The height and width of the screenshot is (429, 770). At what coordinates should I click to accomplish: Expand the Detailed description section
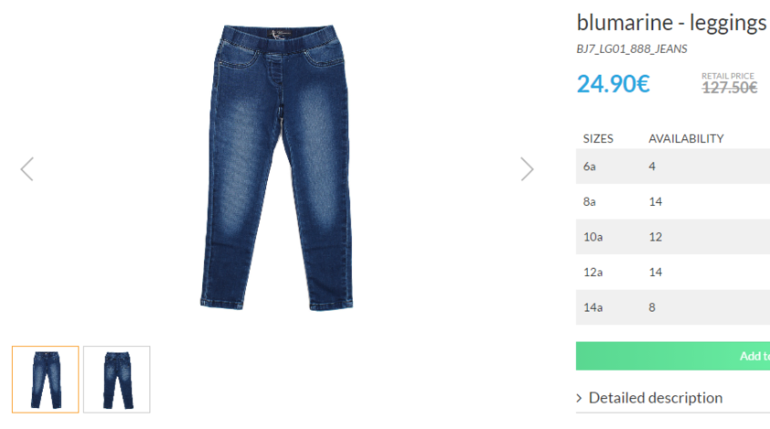click(x=655, y=398)
